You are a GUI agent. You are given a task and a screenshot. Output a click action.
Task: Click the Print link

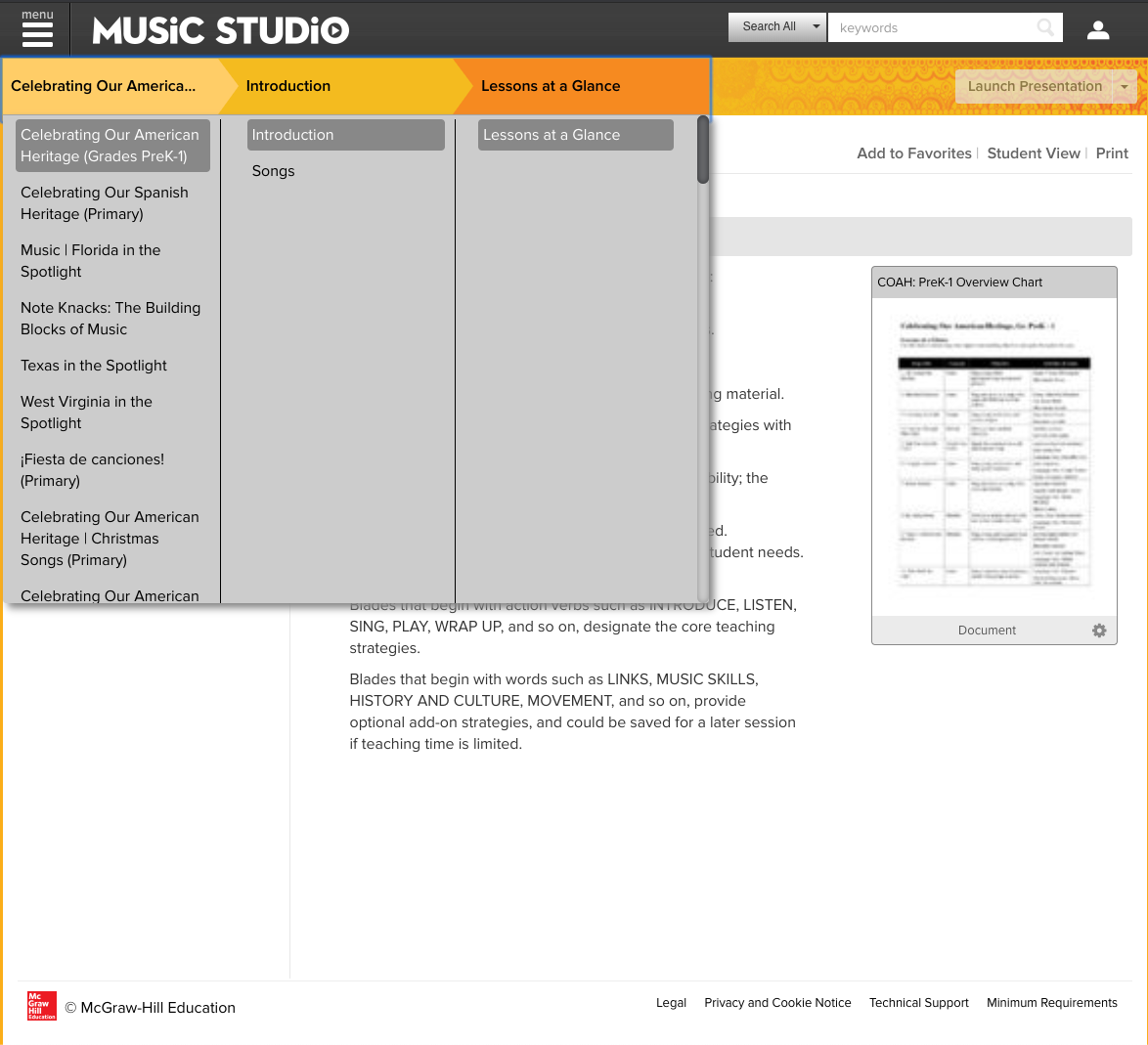1112,153
